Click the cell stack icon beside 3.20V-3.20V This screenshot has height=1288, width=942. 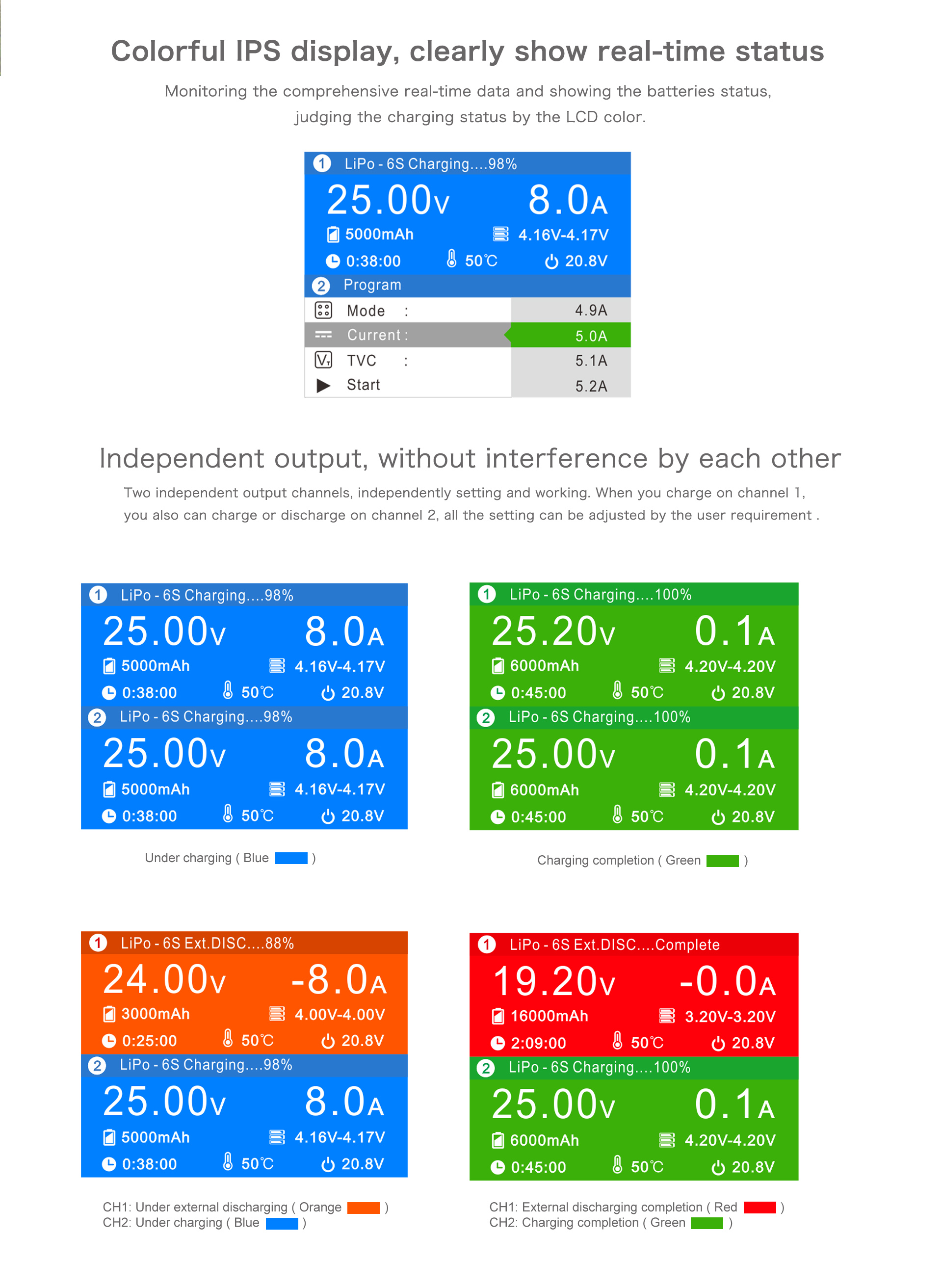coord(667,1016)
